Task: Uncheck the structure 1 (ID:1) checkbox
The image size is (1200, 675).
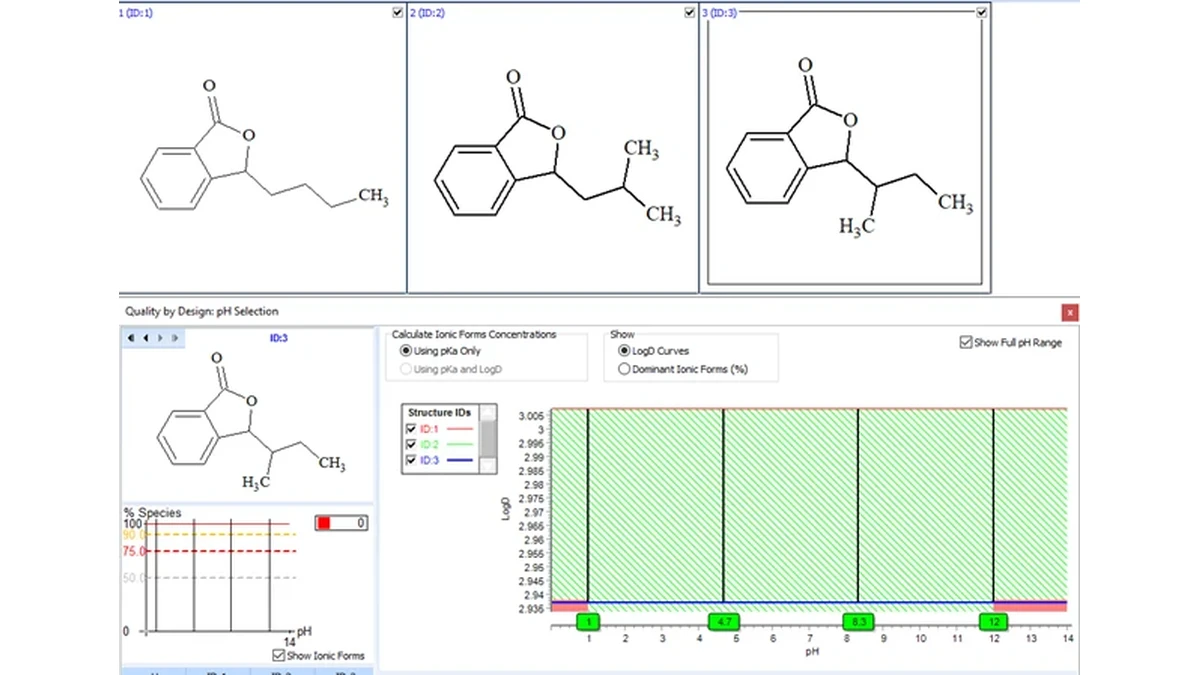Action: [x=399, y=13]
